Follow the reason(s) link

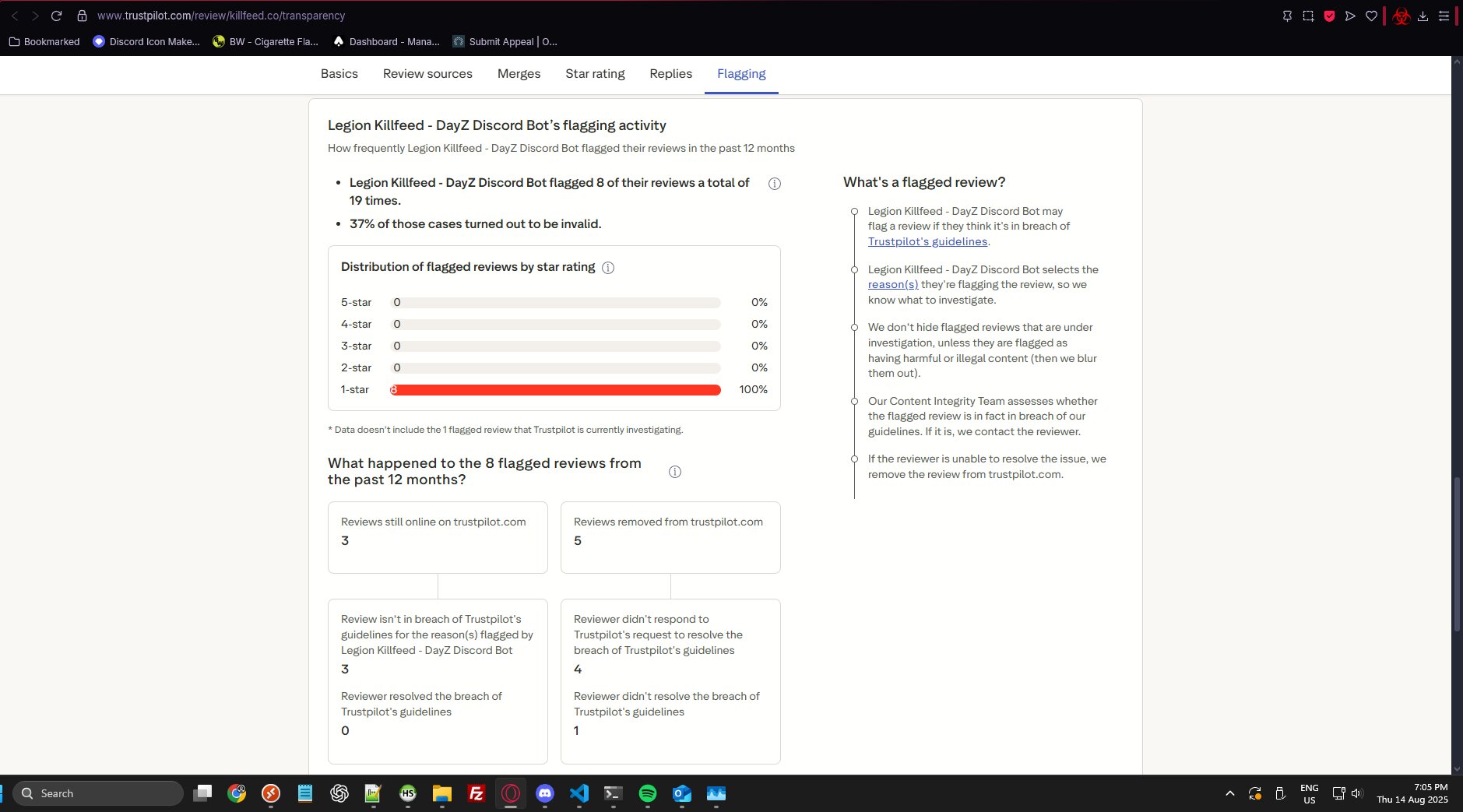point(893,285)
